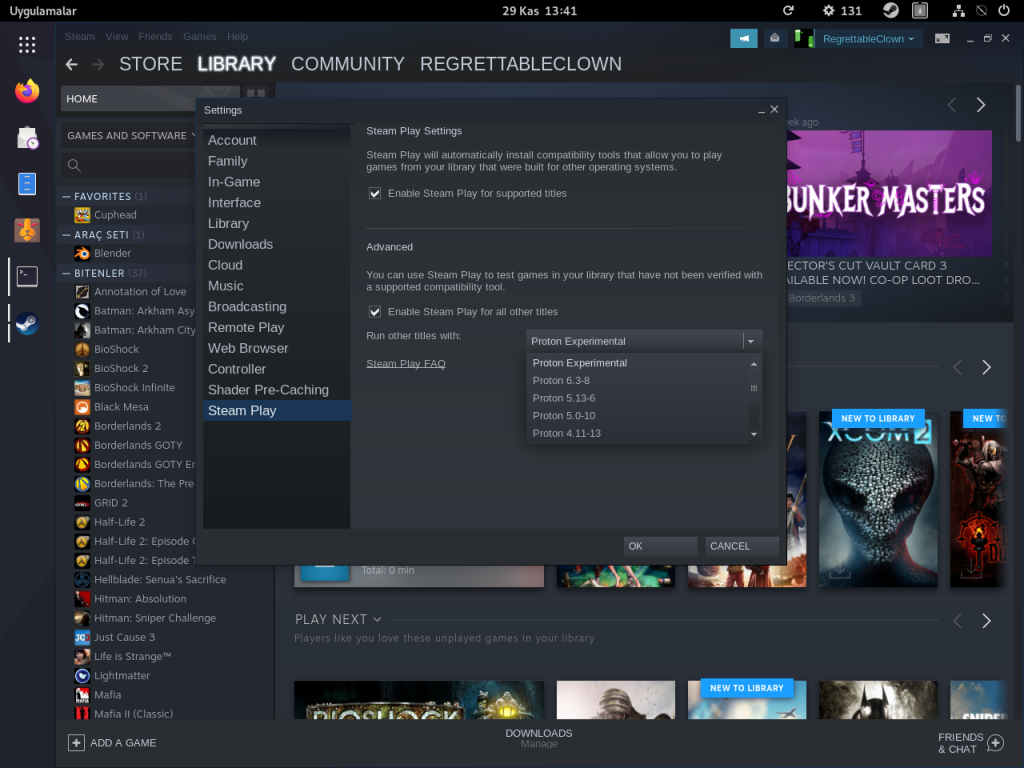Open the clock and calendar in the top bar
1024x768 pixels.
539,10
